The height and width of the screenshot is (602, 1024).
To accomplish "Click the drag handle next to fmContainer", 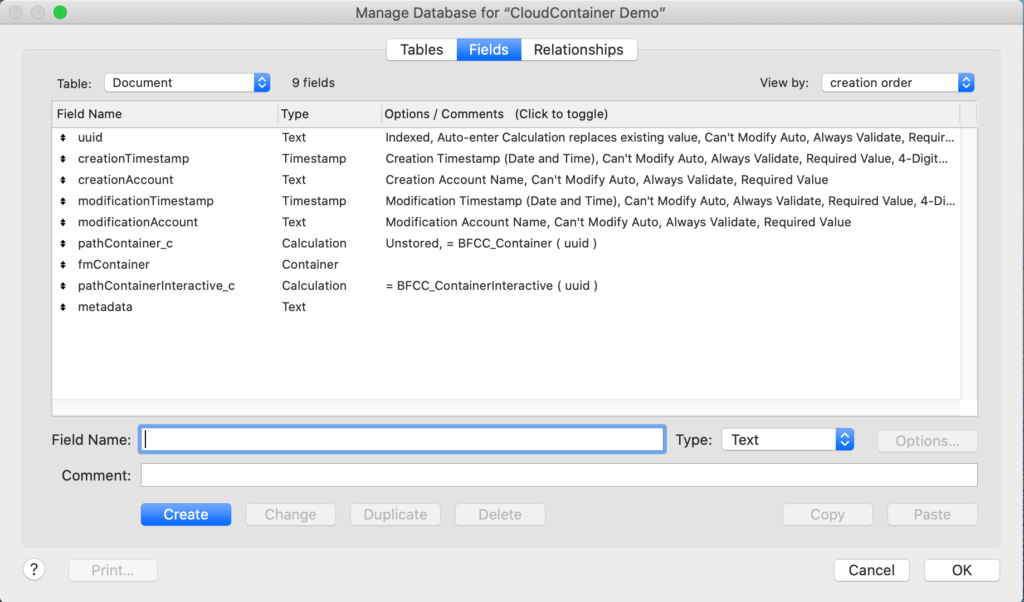I will point(64,265).
